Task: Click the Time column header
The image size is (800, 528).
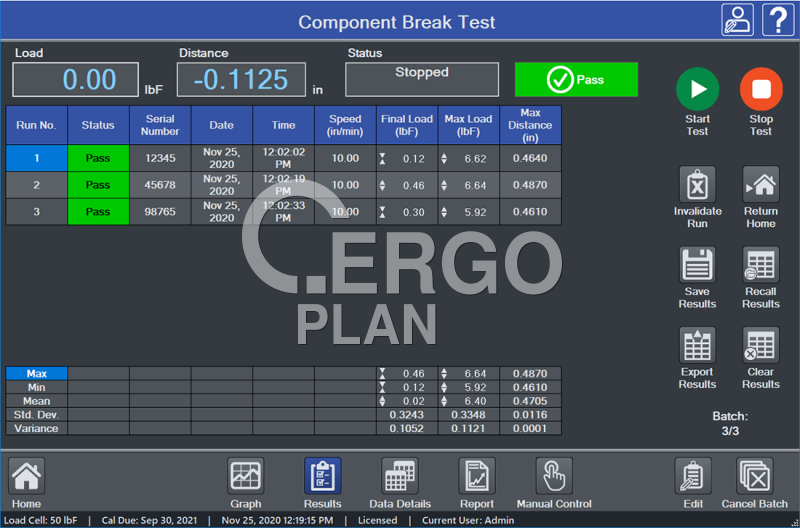Action: click(283, 125)
